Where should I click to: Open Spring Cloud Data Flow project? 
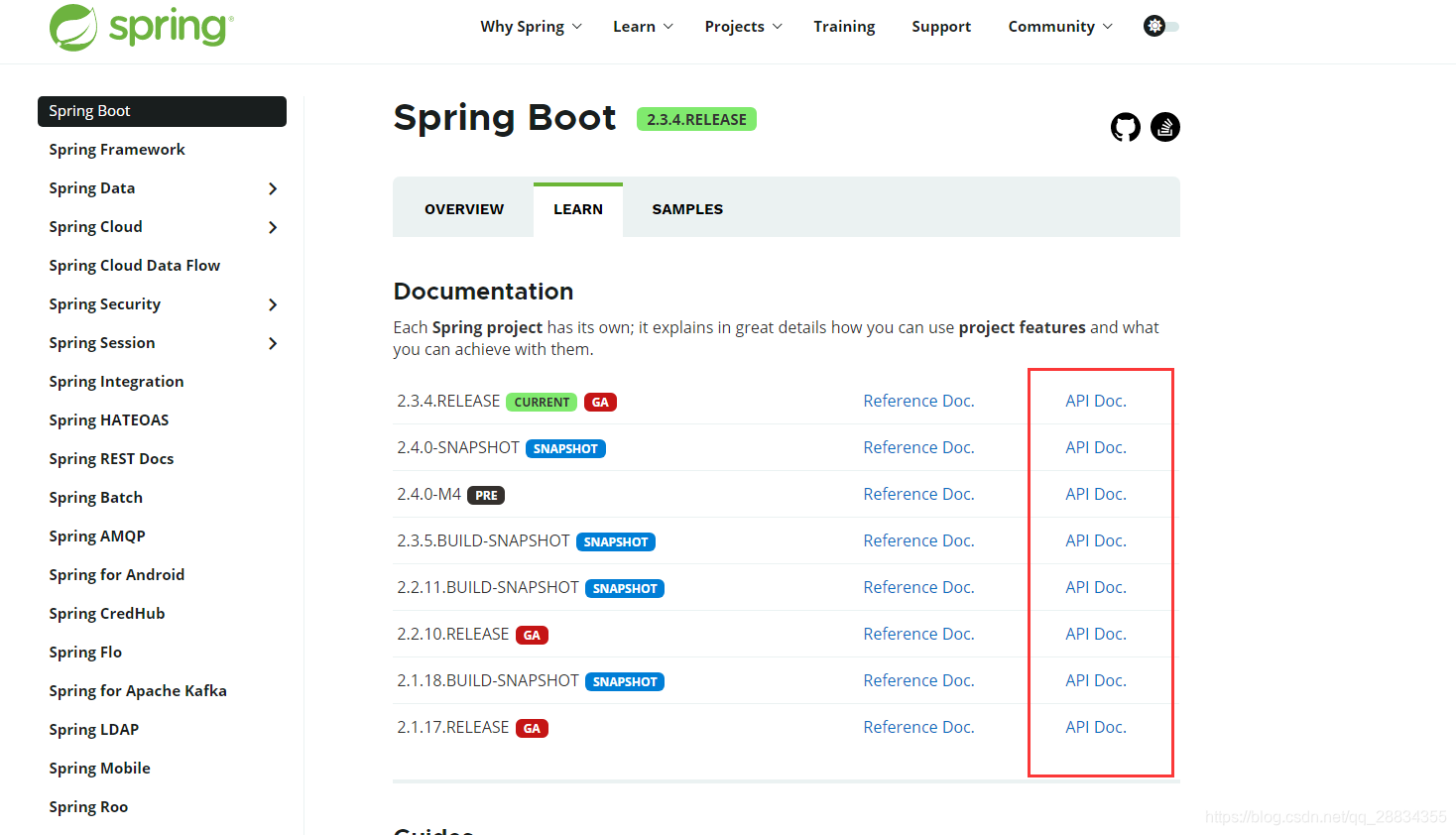(135, 266)
